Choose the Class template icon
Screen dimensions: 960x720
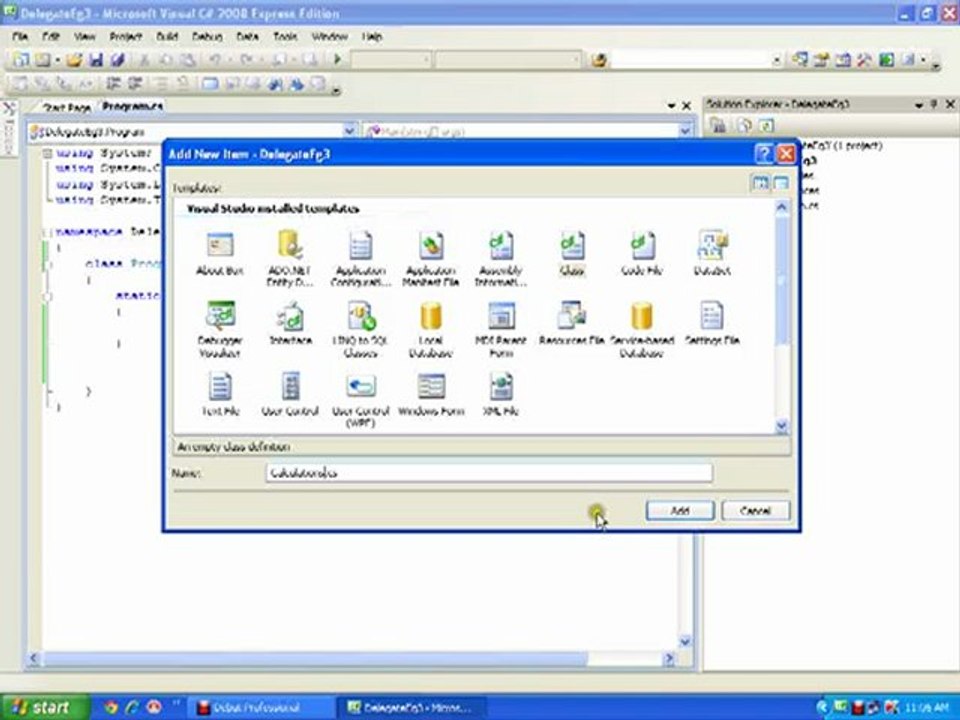click(x=572, y=246)
